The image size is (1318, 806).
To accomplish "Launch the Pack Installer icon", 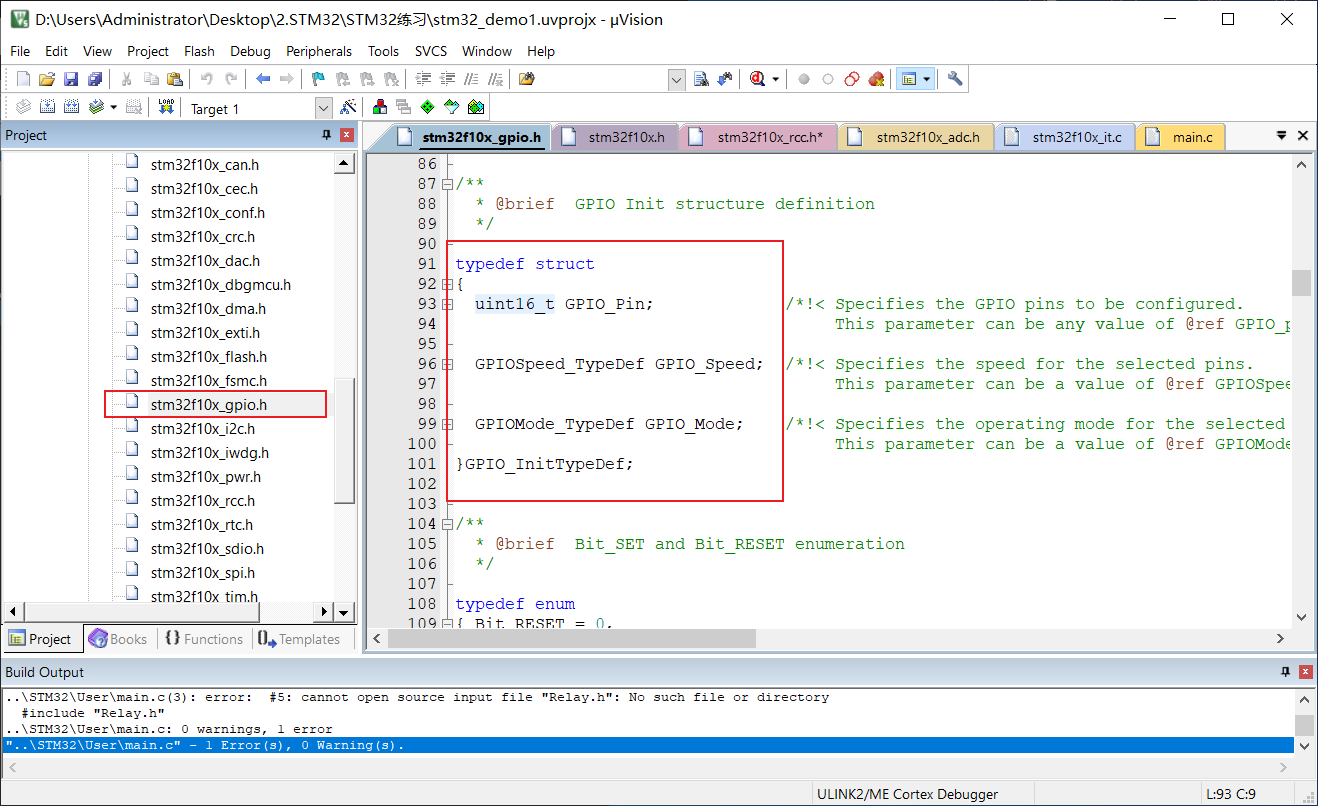I will (x=476, y=107).
